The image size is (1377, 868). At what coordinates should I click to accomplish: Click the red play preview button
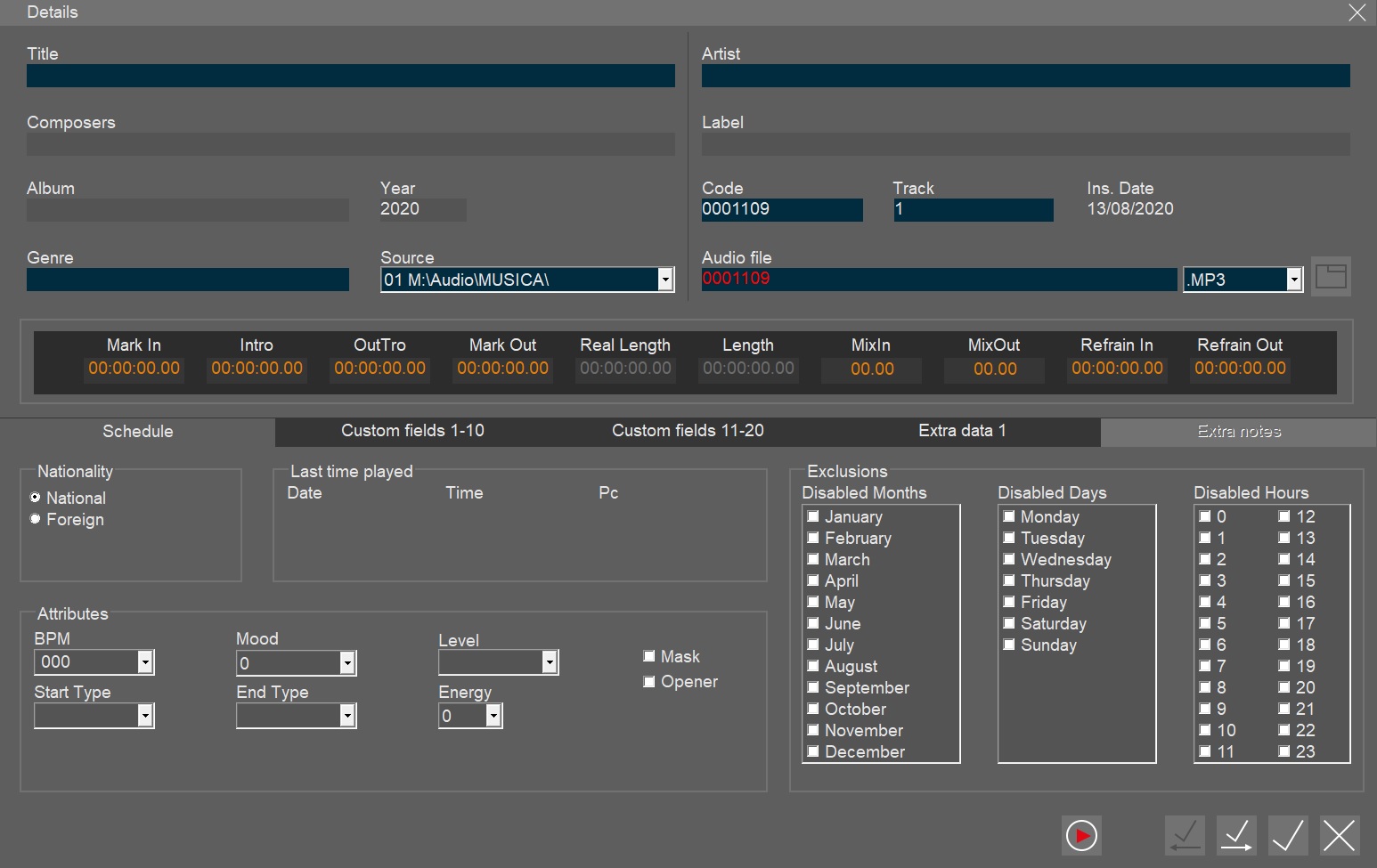[1081, 835]
